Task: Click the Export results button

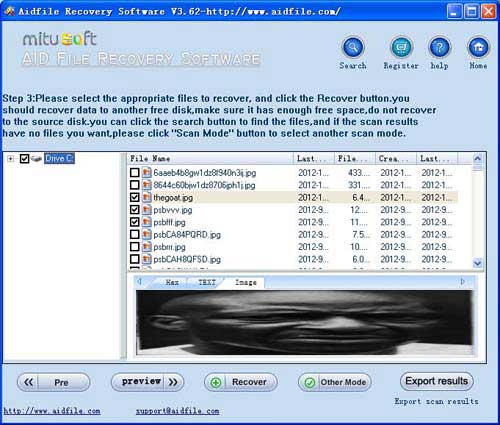Action: (x=437, y=381)
